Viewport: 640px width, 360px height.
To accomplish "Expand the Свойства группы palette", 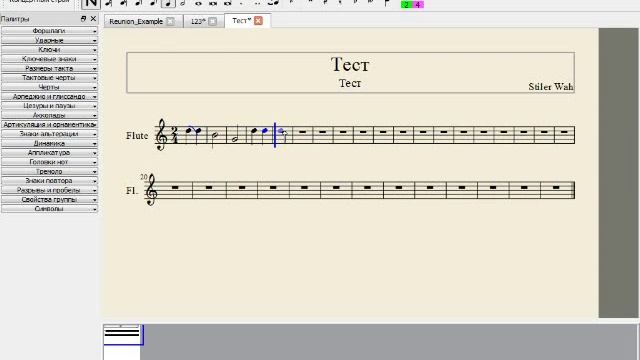I will 49,199.
